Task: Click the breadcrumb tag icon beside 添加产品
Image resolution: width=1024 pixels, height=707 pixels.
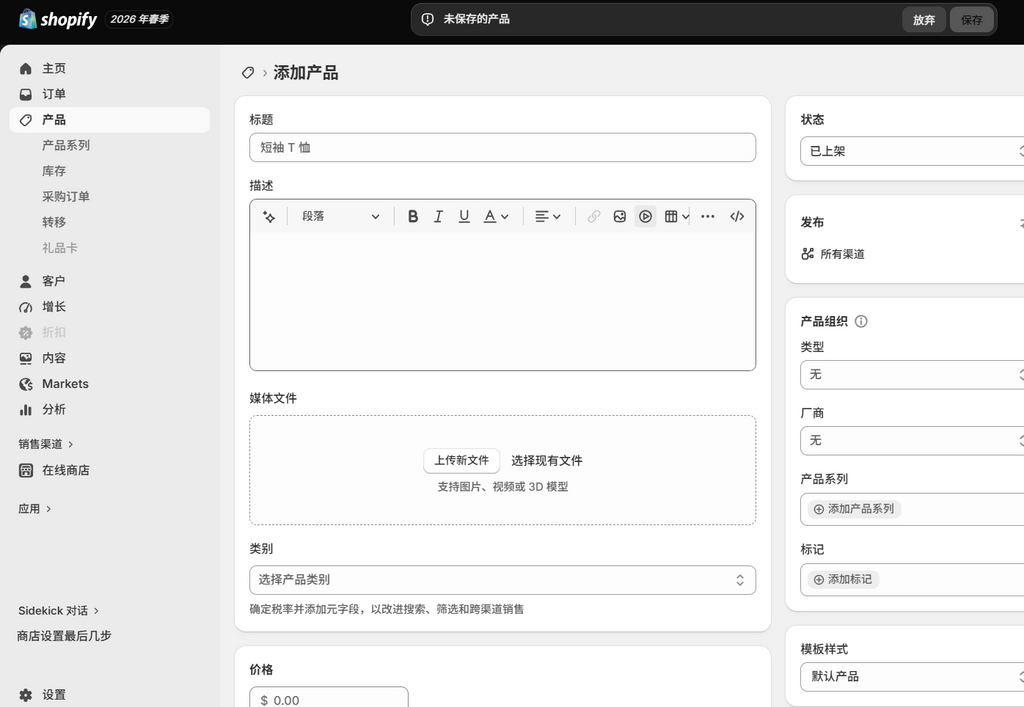Action: 248,72
